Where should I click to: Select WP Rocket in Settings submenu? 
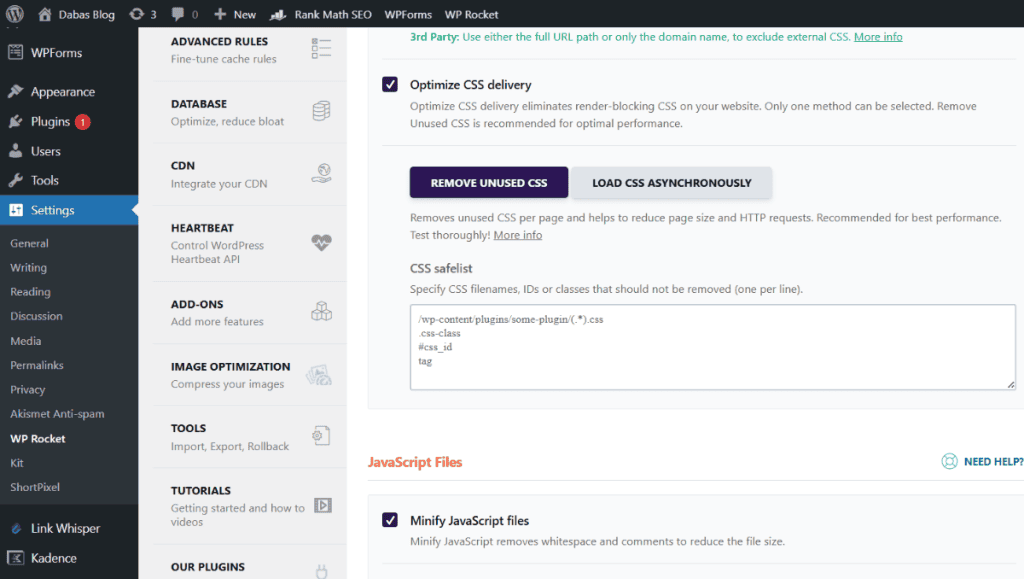coord(37,439)
